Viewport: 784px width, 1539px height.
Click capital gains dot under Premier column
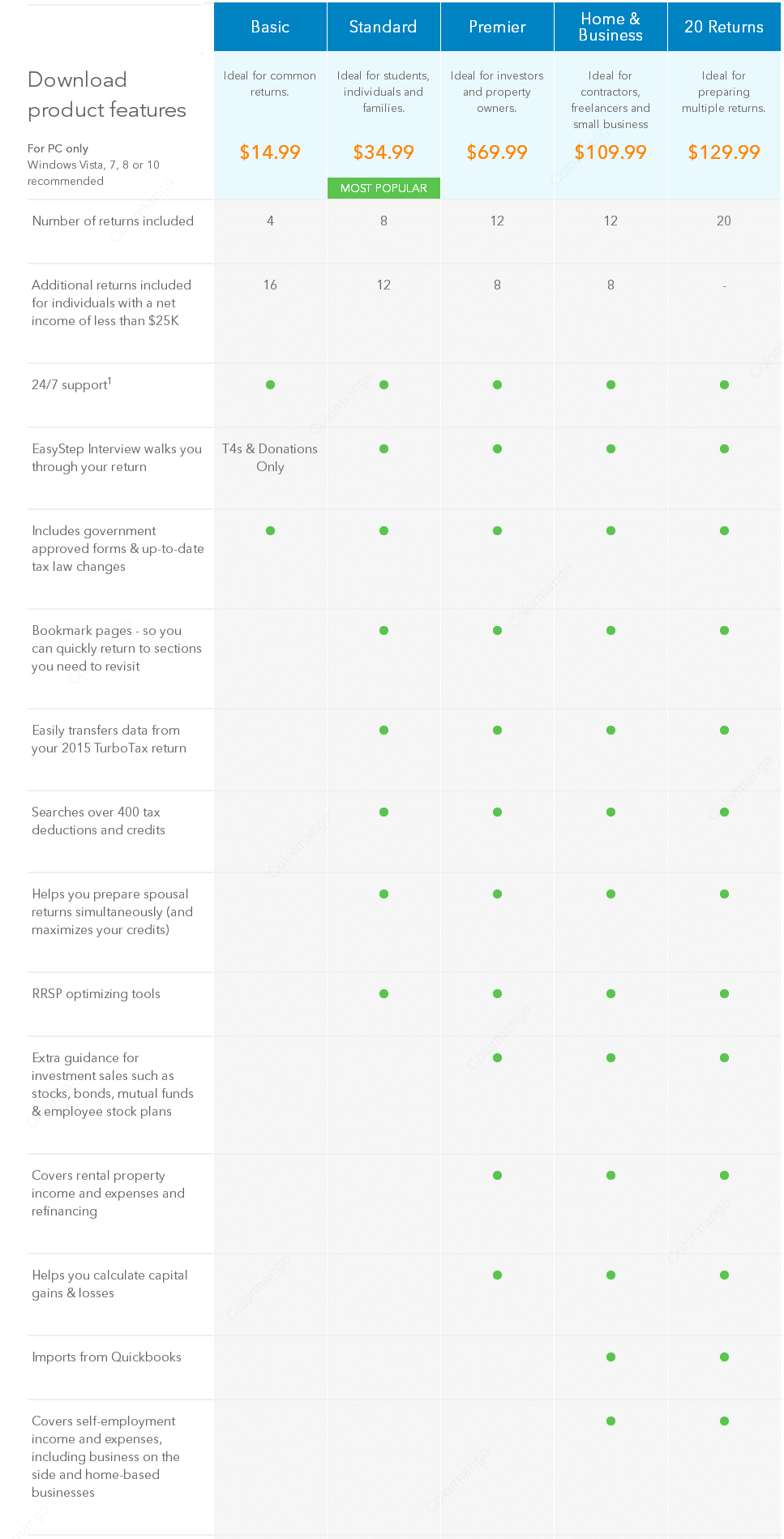click(x=497, y=1275)
